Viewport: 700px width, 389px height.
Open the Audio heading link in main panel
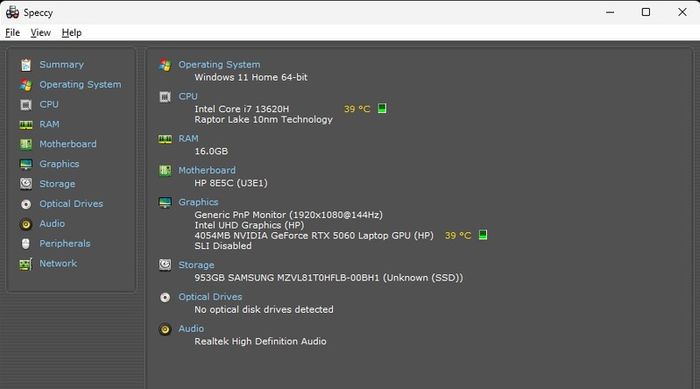tap(191, 329)
